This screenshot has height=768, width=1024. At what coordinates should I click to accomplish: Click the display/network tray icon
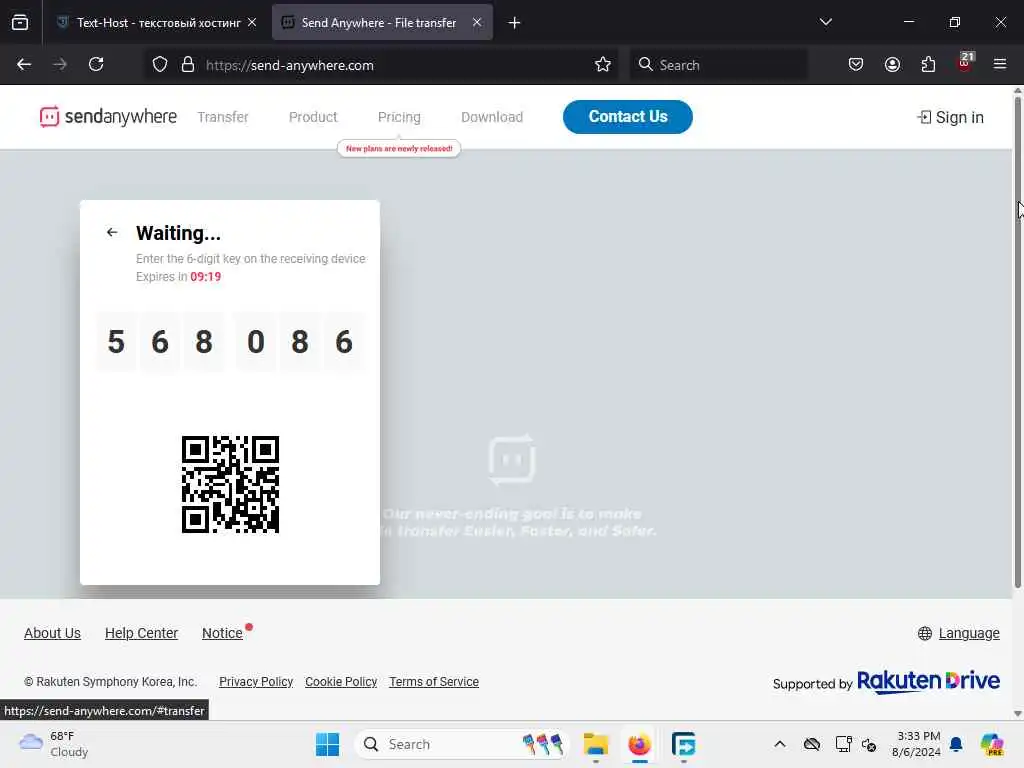843,744
